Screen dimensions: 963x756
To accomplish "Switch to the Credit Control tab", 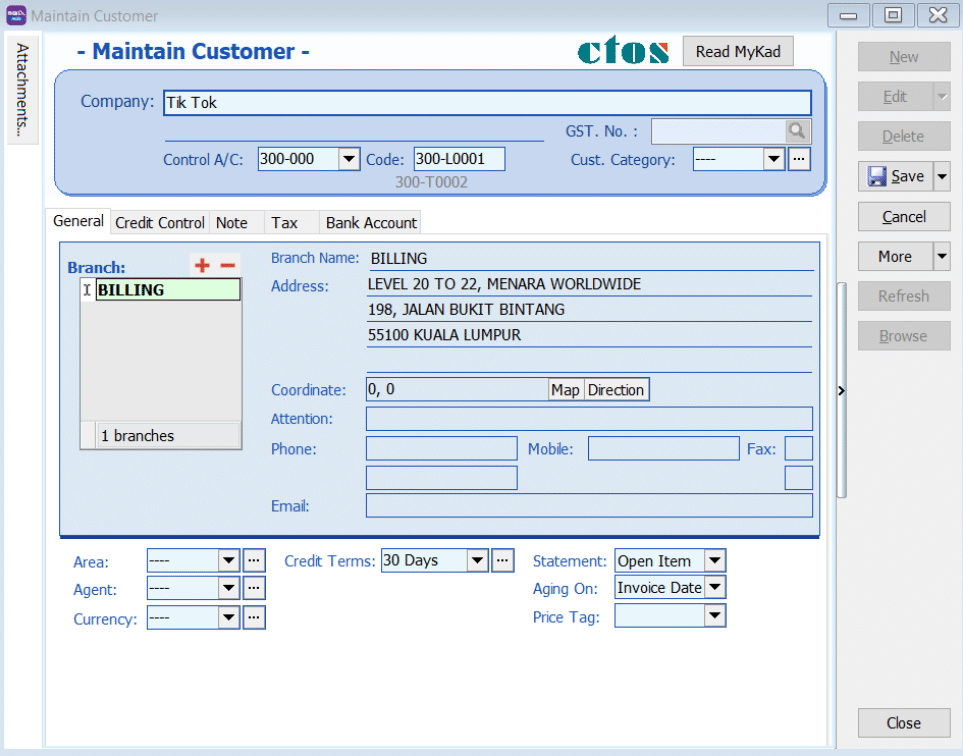I will click(x=160, y=222).
